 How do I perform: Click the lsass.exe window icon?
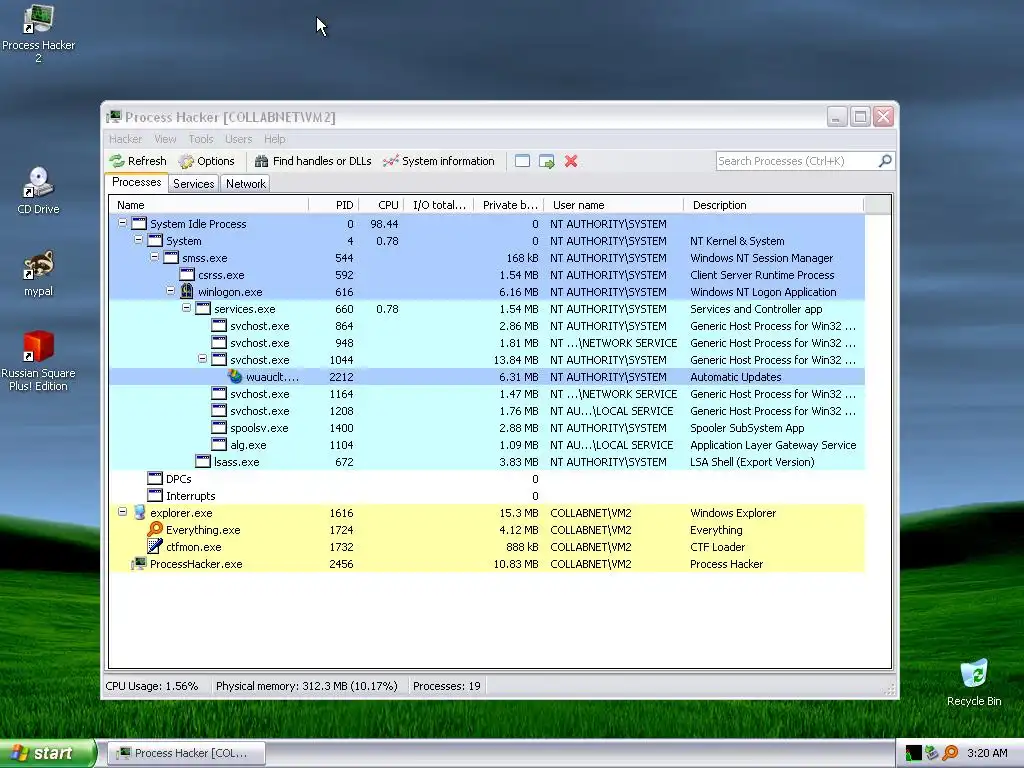click(203, 461)
